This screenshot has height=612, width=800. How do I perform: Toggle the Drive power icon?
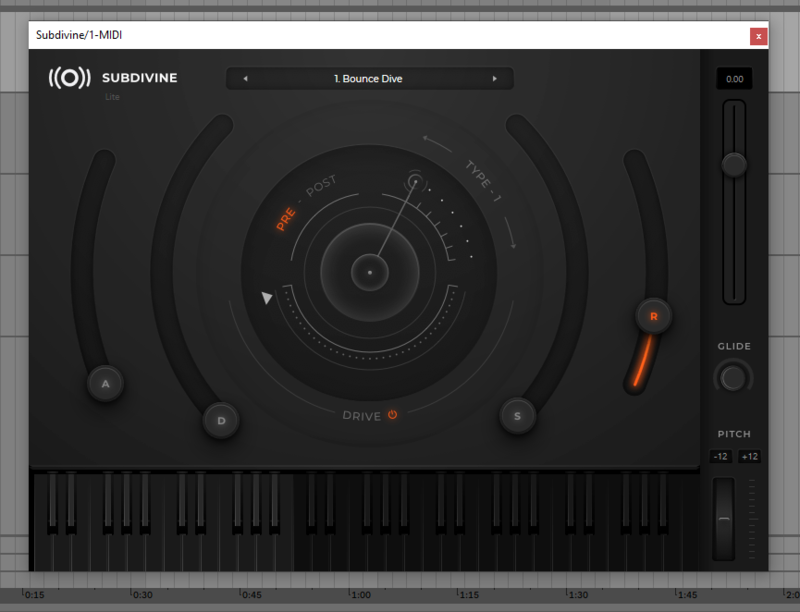pyautogui.click(x=392, y=415)
